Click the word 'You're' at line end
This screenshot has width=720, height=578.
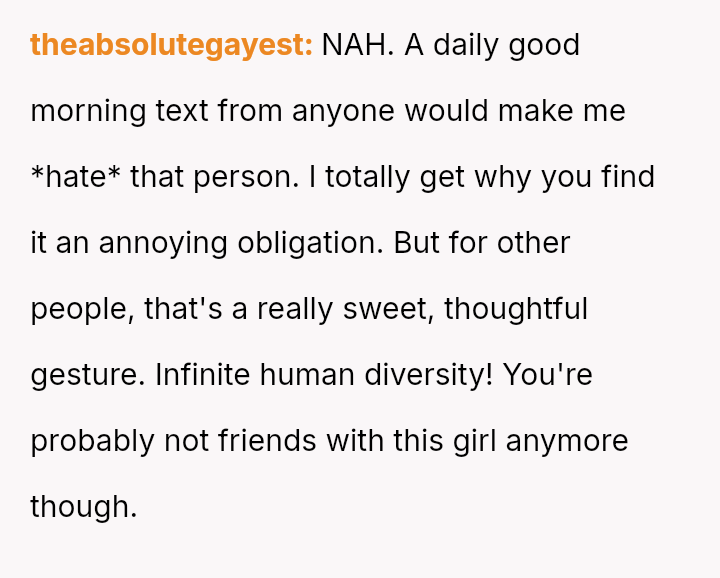548,375
